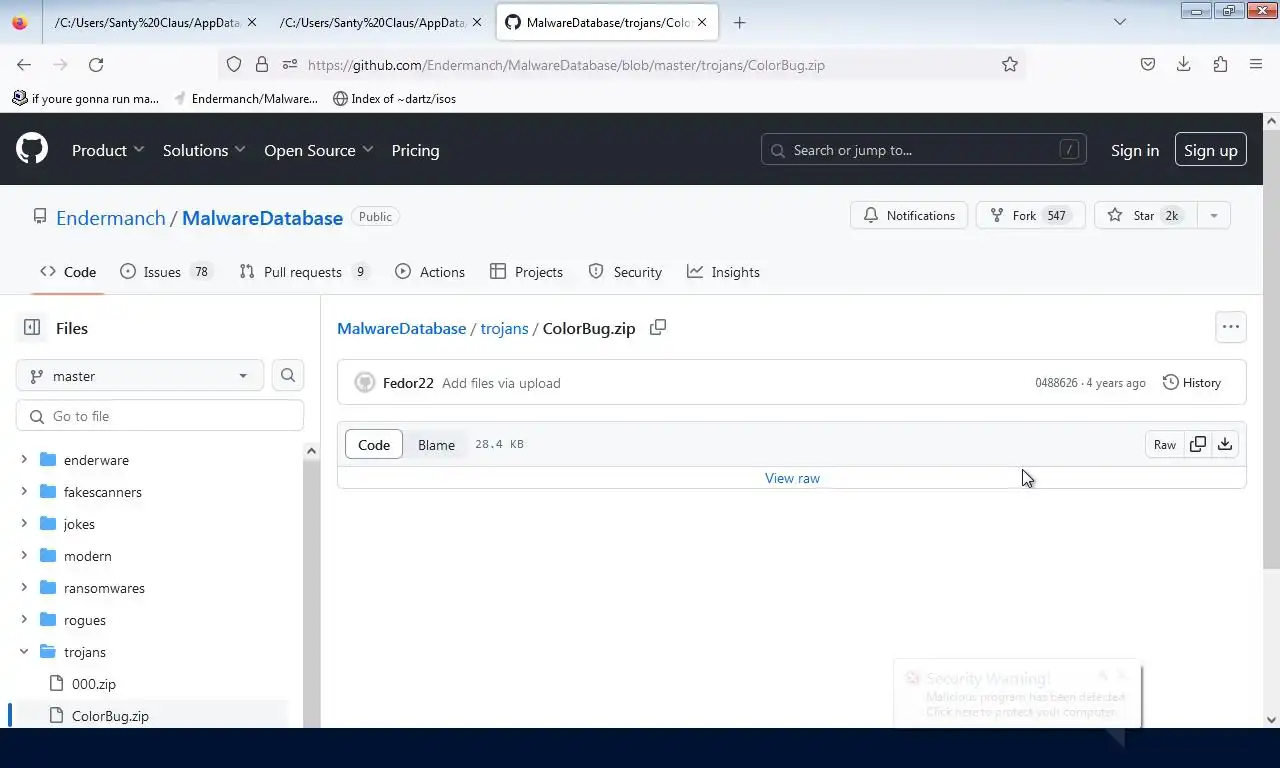Open the Insights tab

723,272
